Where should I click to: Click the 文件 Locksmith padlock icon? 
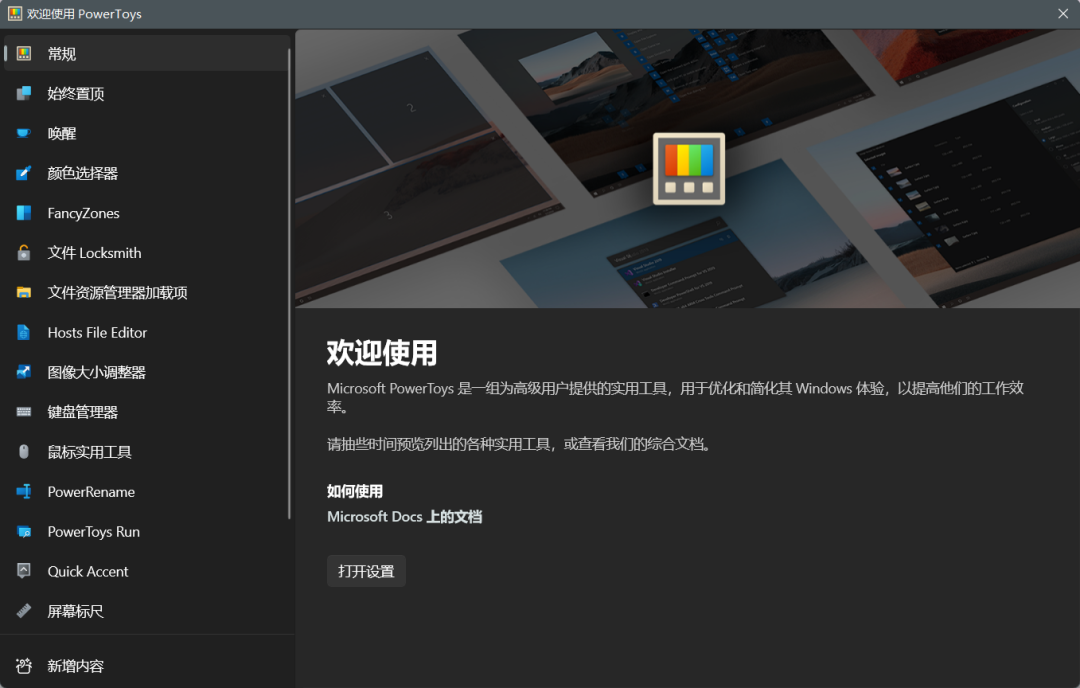[x=23, y=253]
